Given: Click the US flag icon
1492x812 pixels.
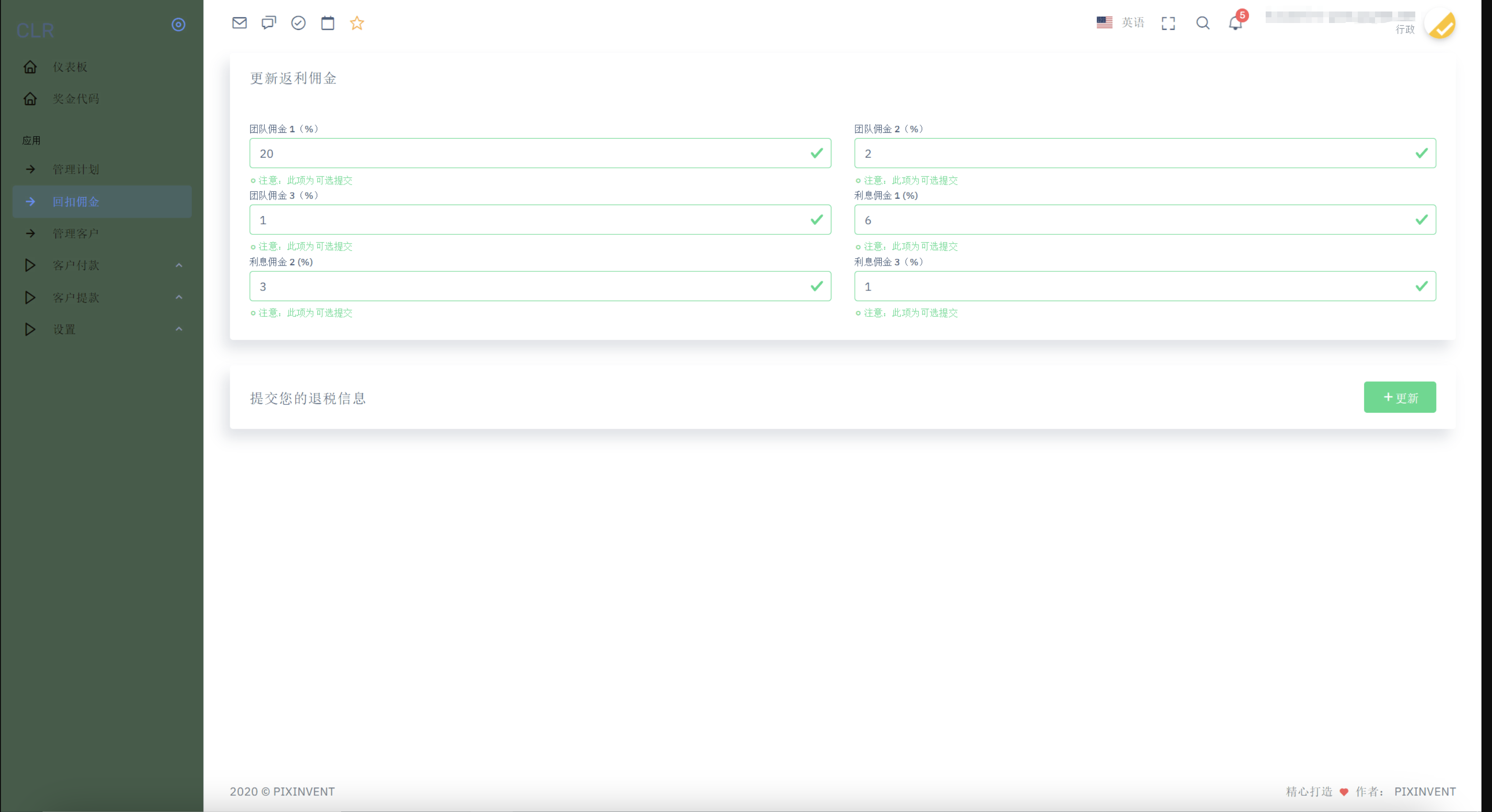Looking at the screenshot, I should tap(1105, 23).
